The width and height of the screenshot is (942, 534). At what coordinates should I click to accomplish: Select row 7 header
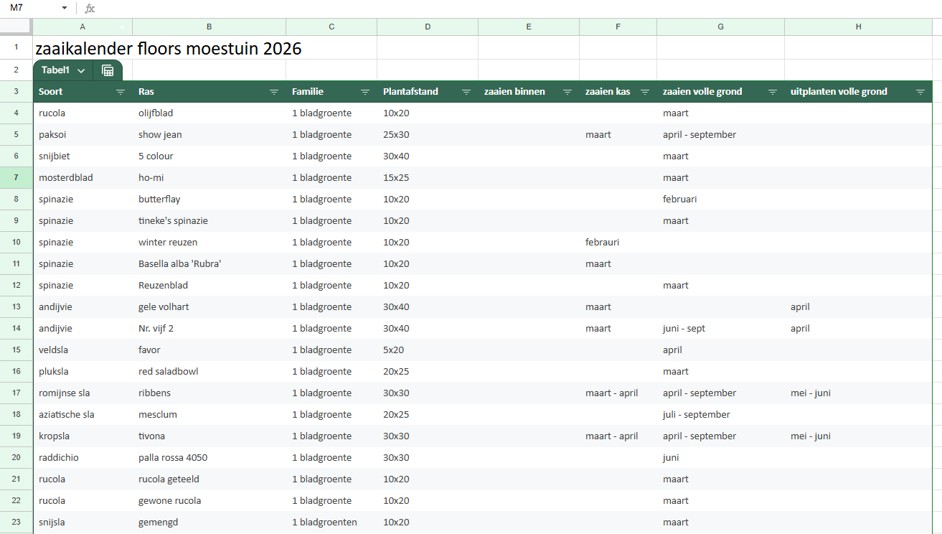click(16, 178)
